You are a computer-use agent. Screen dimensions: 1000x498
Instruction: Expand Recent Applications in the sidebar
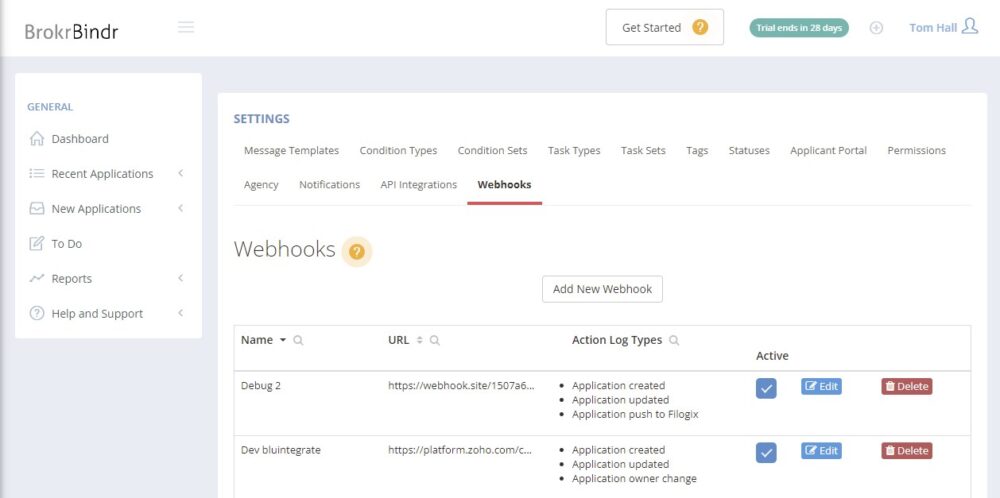click(x=102, y=174)
